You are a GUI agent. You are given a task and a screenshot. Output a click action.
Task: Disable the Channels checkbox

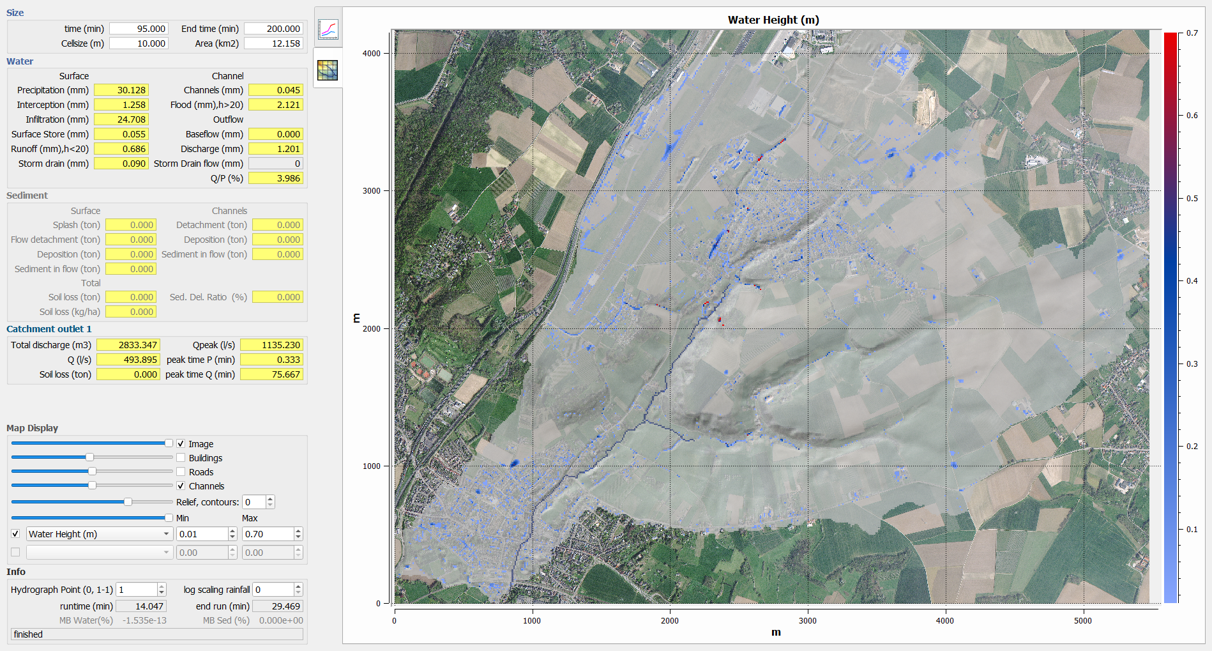[x=181, y=486]
